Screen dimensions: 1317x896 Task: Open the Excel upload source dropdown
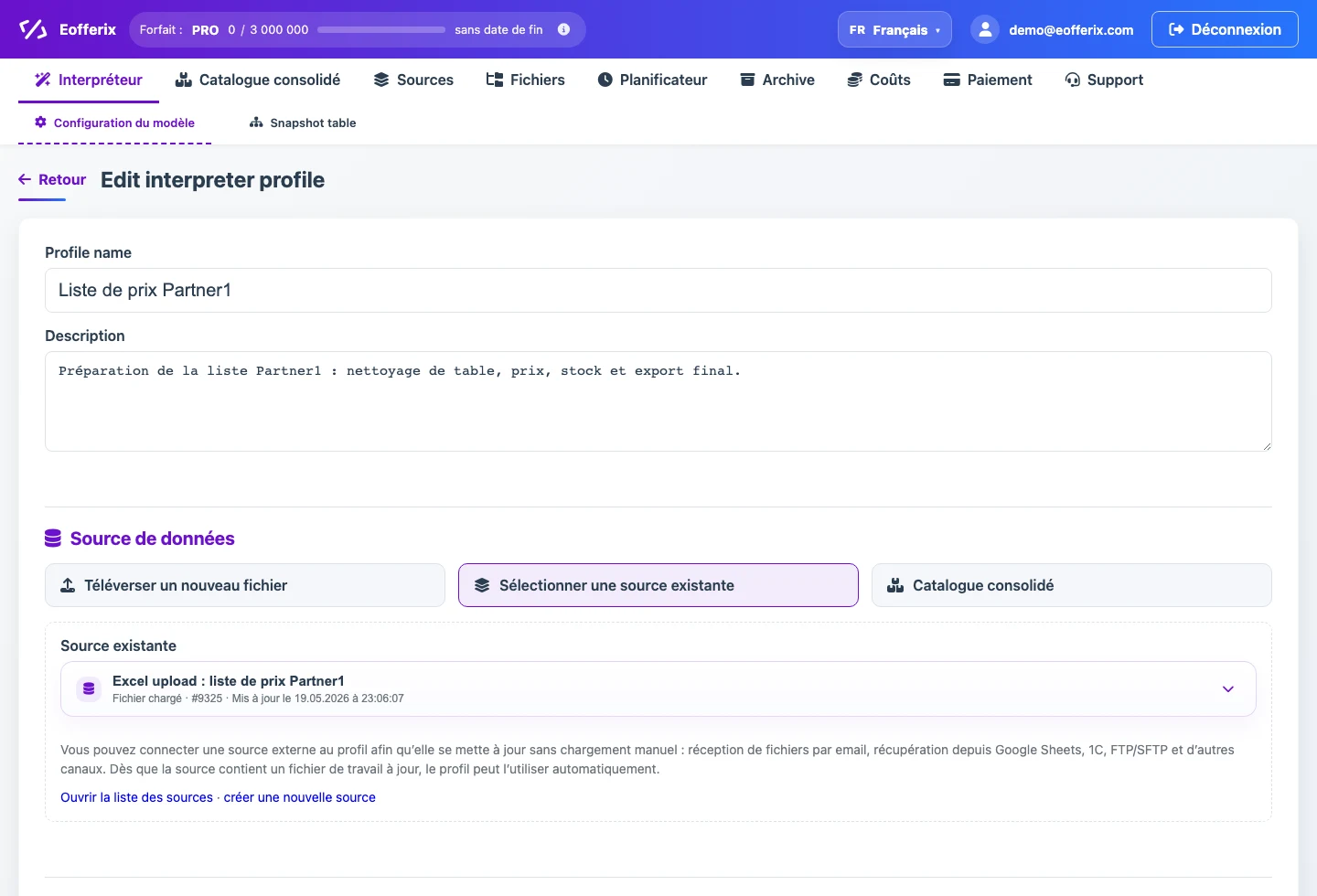pos(658,688)
